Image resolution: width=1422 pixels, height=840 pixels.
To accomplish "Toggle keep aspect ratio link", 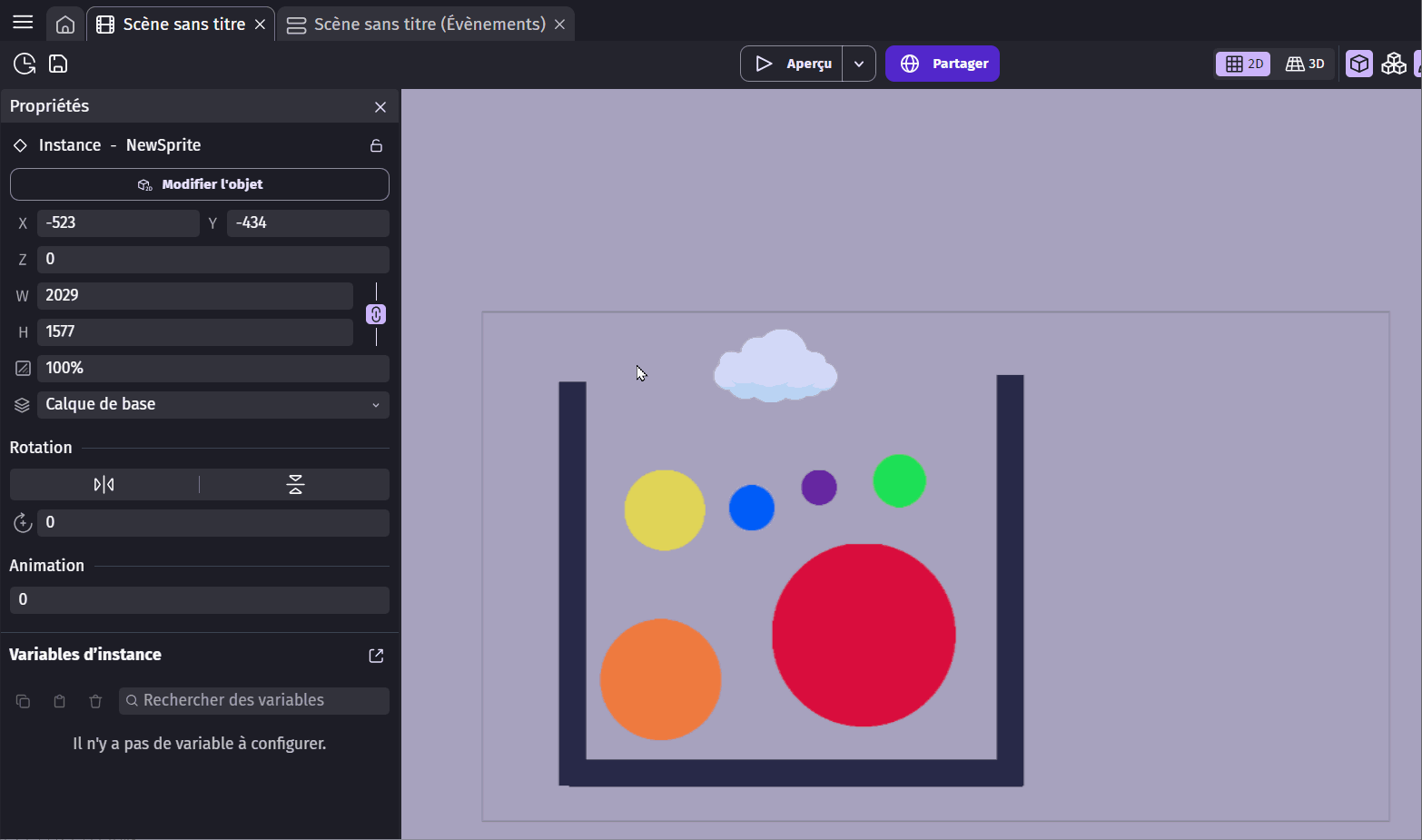I will pyautogui.click(x=376, y=314).
